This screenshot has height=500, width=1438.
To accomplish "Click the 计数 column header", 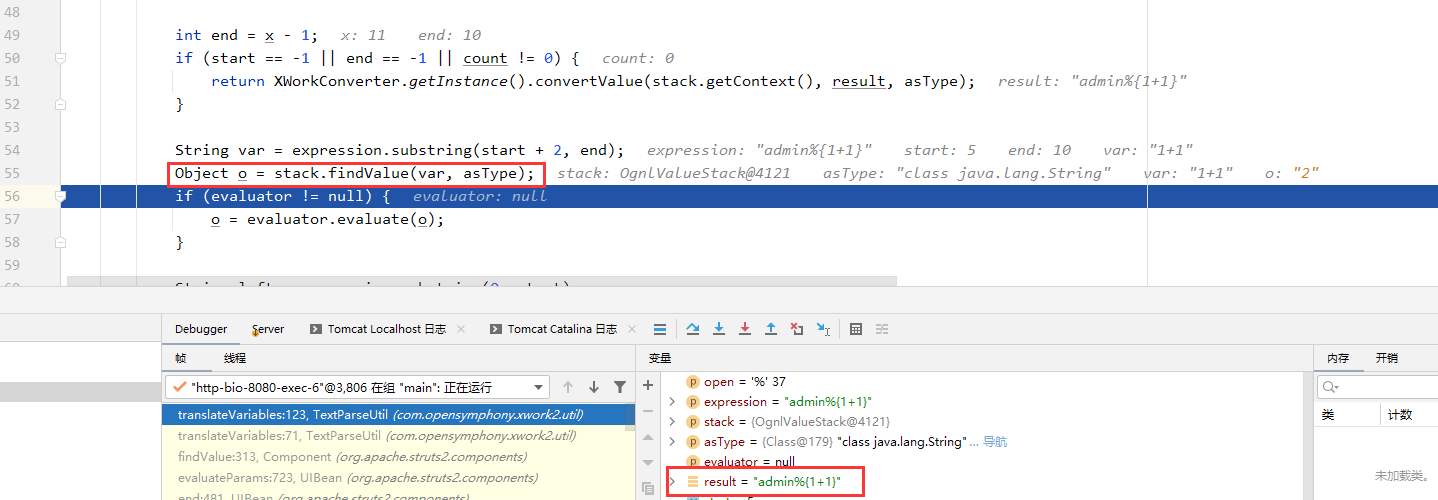I will click(x=1409, y=414).
